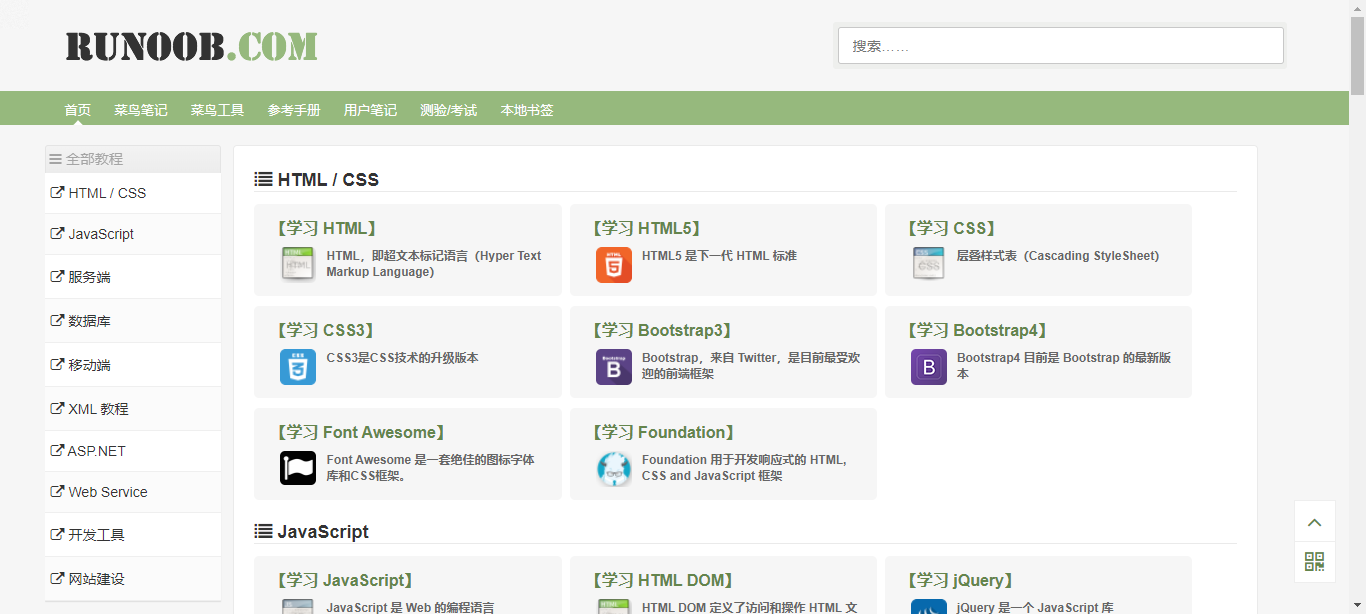Click the QR code icon button
This screenshot has width=1366, height=614.
[x=1315, y=562]
